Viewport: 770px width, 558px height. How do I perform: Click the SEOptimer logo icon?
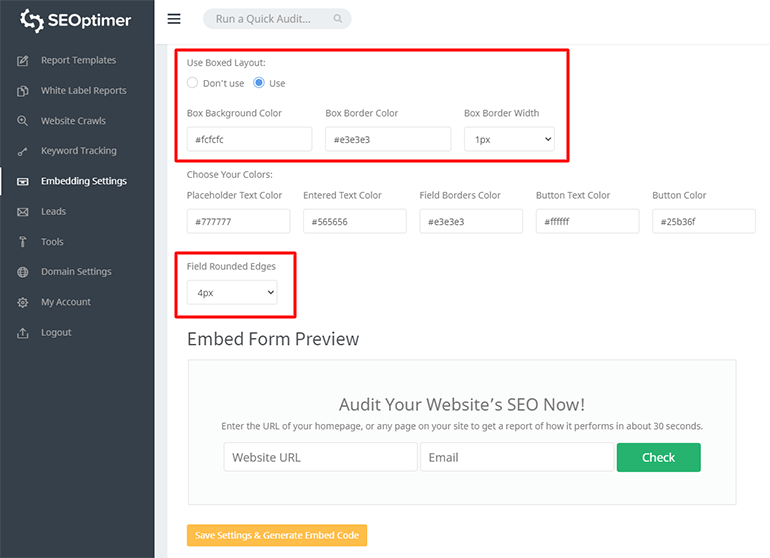[x=32, y=19]
